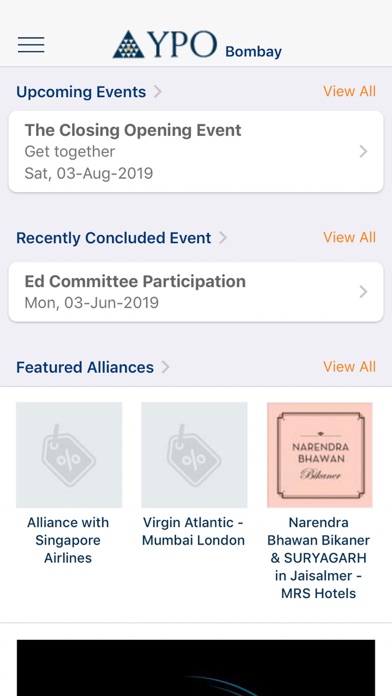View All featured alliances
Viewport: 392px width, 696px height.
pos(349,367)
